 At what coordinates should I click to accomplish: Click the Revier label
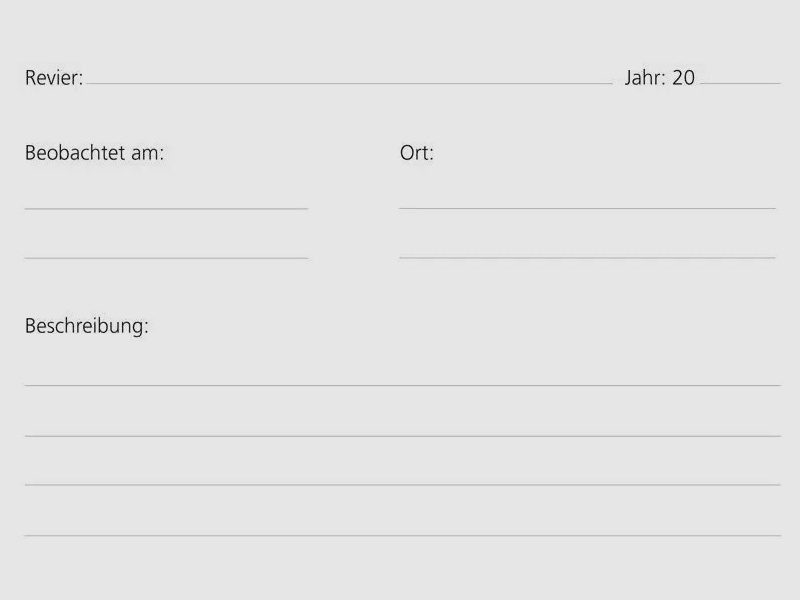click(53, 78)
